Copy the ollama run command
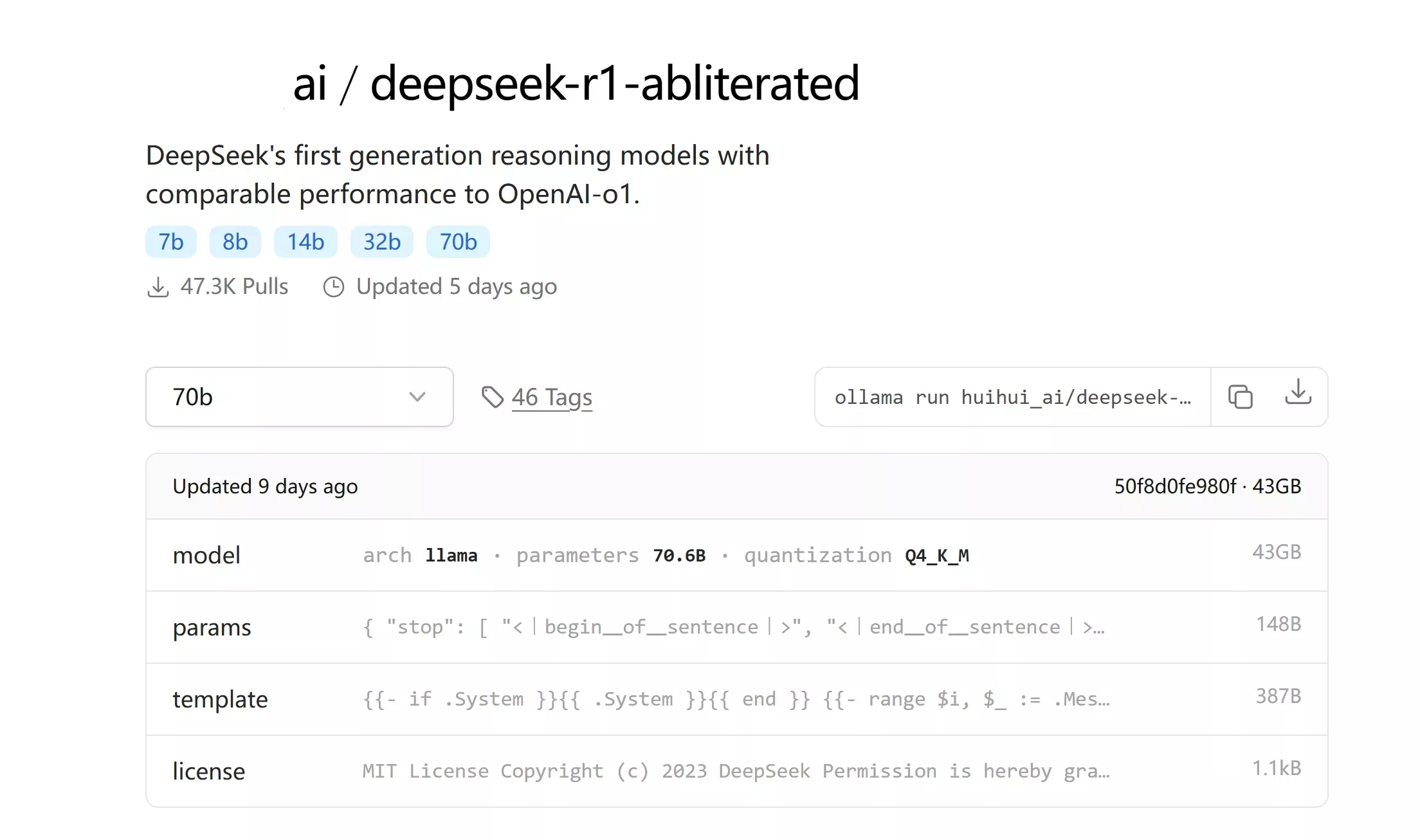Image resolution: width=1420 pixels, height=840 pixels. pos(1239,397)
